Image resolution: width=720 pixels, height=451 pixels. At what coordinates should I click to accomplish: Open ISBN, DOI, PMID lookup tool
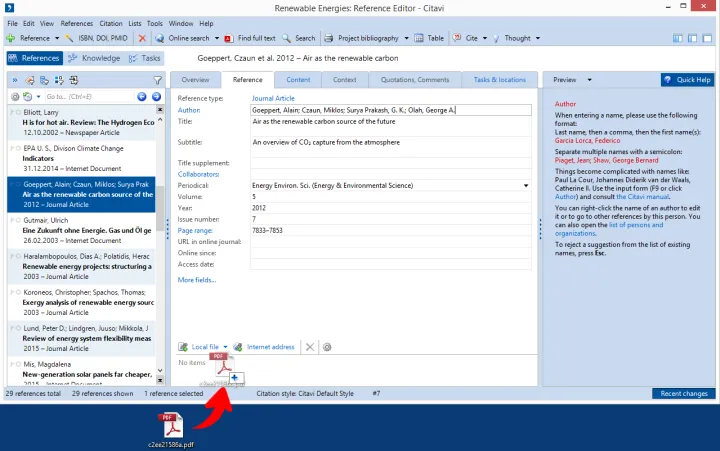point(97,38)
